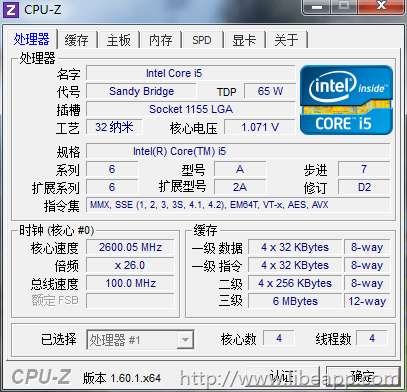
Task: Go to the SPD tab
Action: [202, 40]
